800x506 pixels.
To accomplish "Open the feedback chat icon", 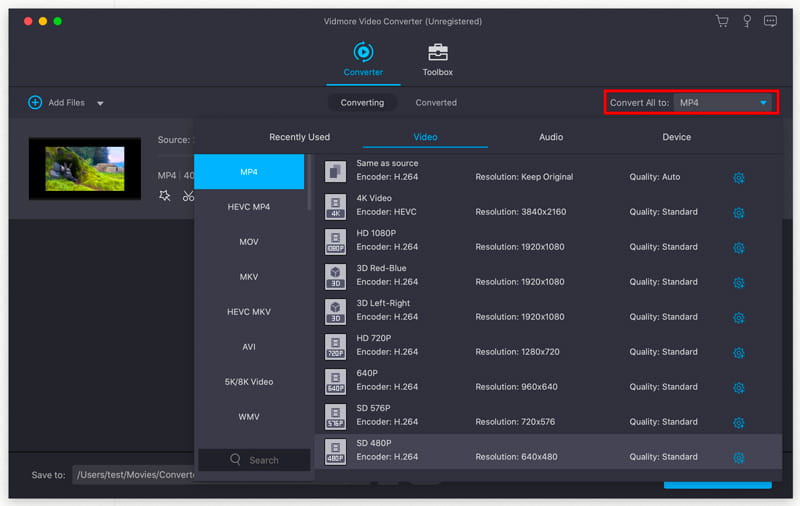I will click(770, 21).
